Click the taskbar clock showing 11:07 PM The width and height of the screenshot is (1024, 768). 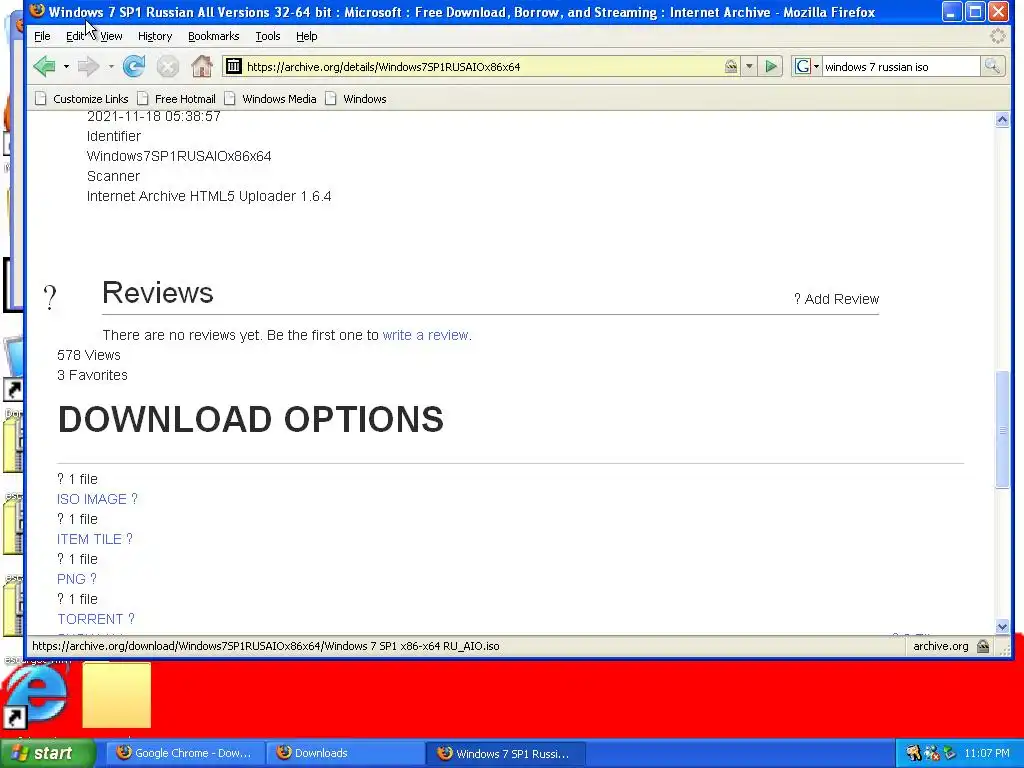pos(986,753)
